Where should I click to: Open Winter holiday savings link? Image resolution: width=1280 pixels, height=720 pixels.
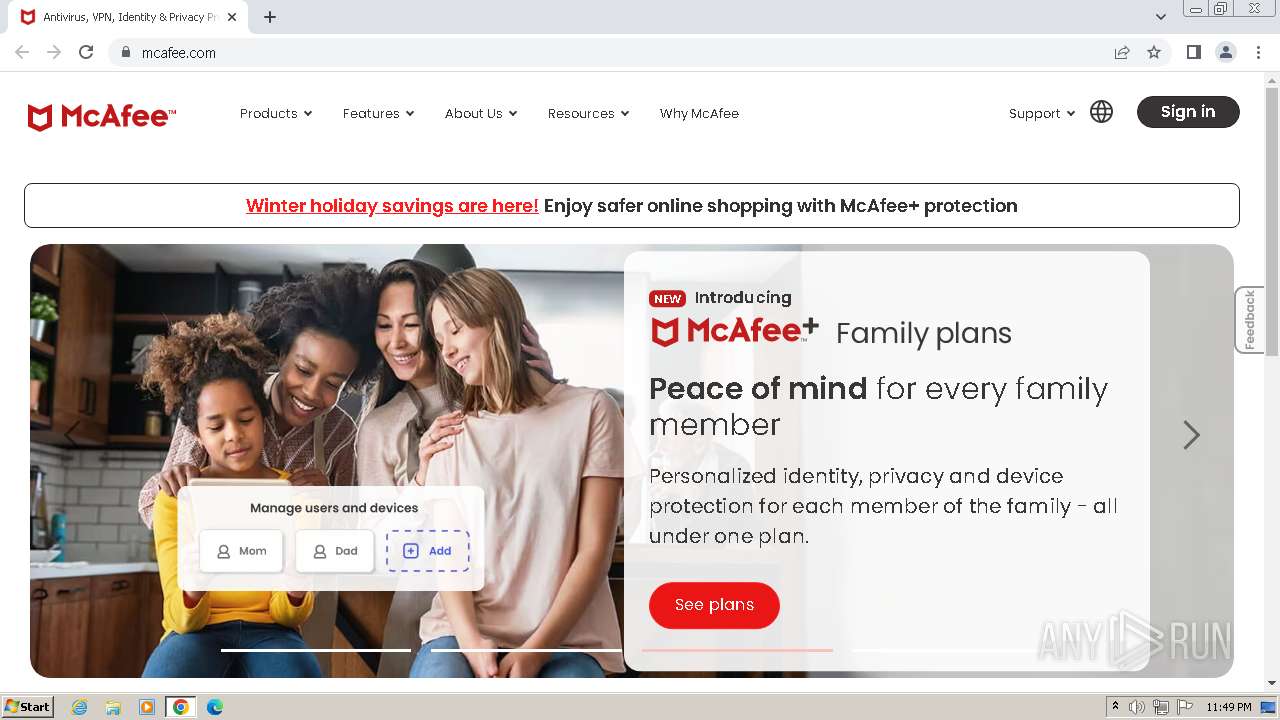coord(392,206)
